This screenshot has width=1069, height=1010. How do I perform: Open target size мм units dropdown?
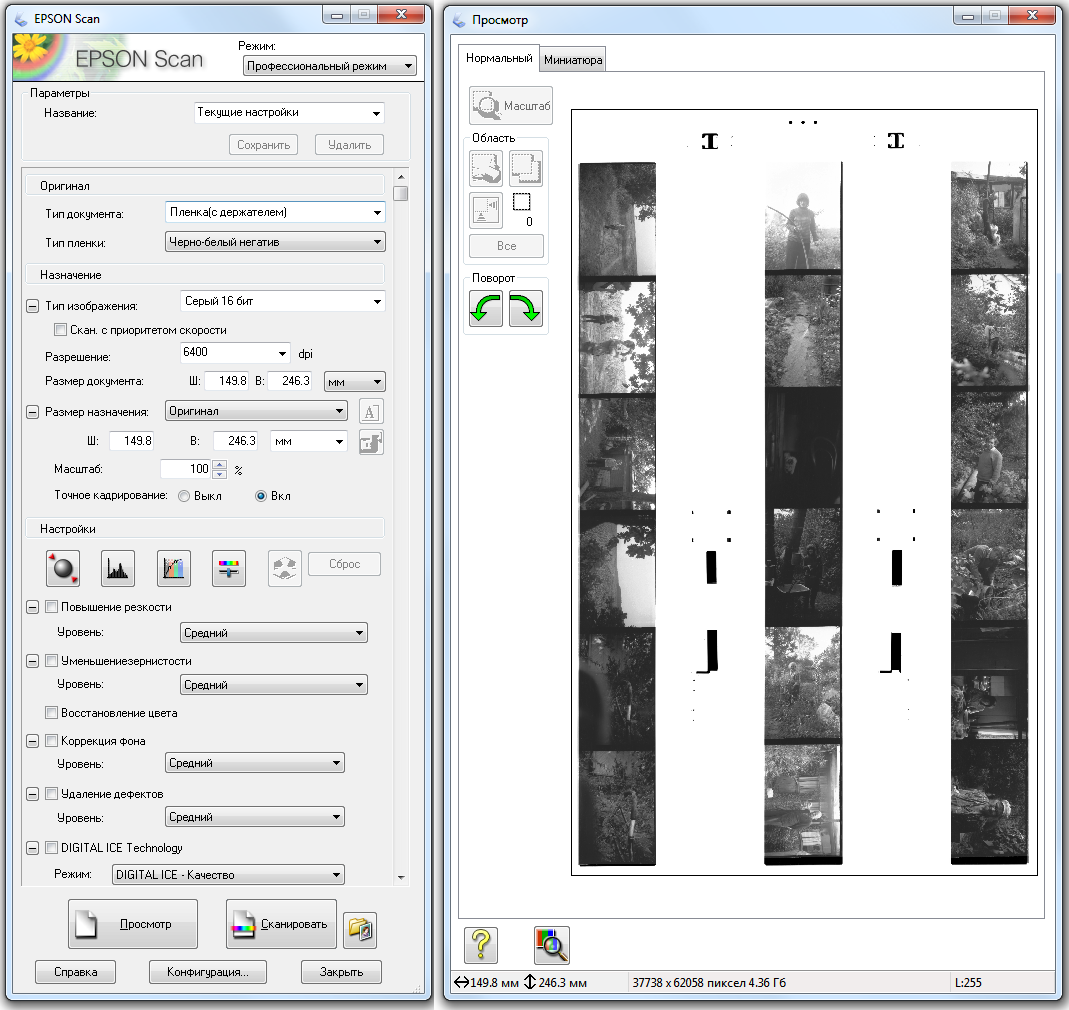309,441
